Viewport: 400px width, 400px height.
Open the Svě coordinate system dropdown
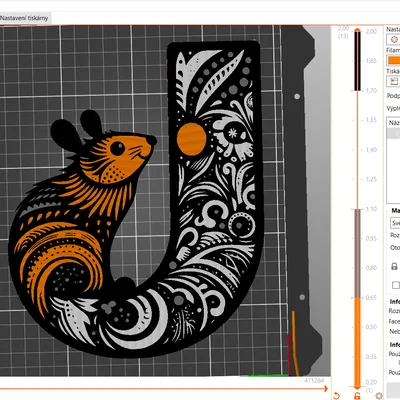coord(395,223)
